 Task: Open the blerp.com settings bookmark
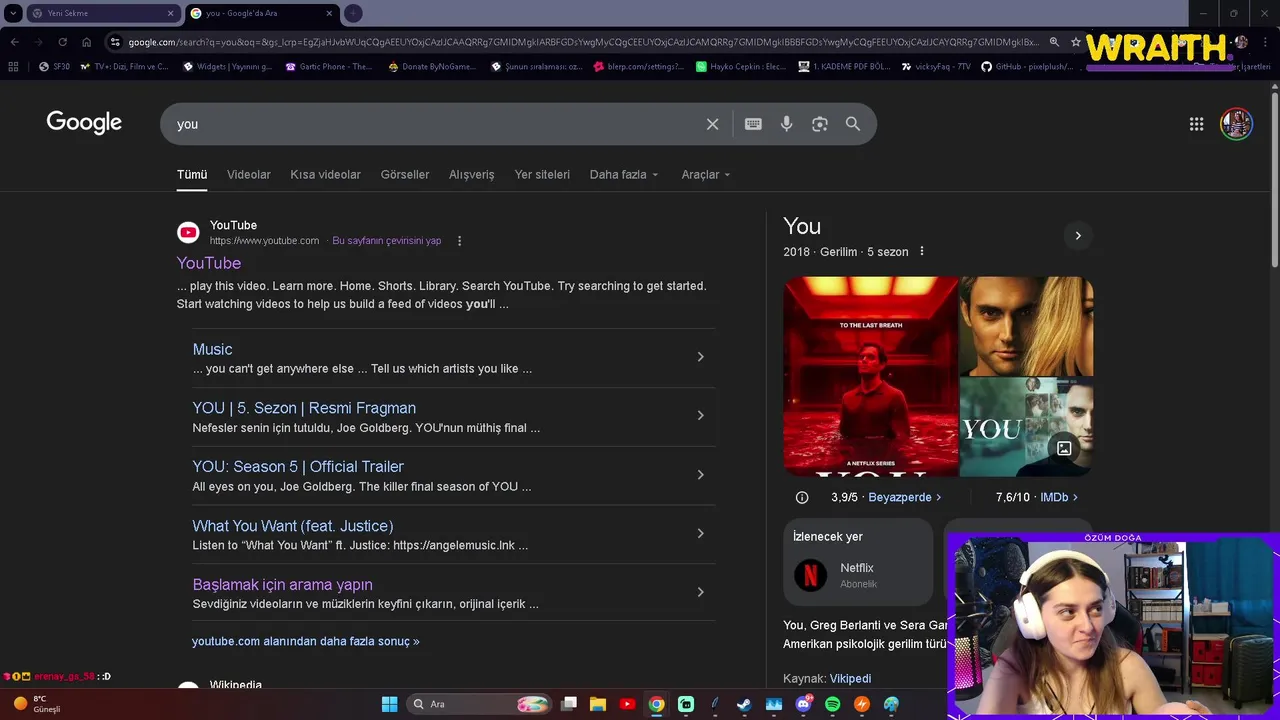[x=638, y=67]
